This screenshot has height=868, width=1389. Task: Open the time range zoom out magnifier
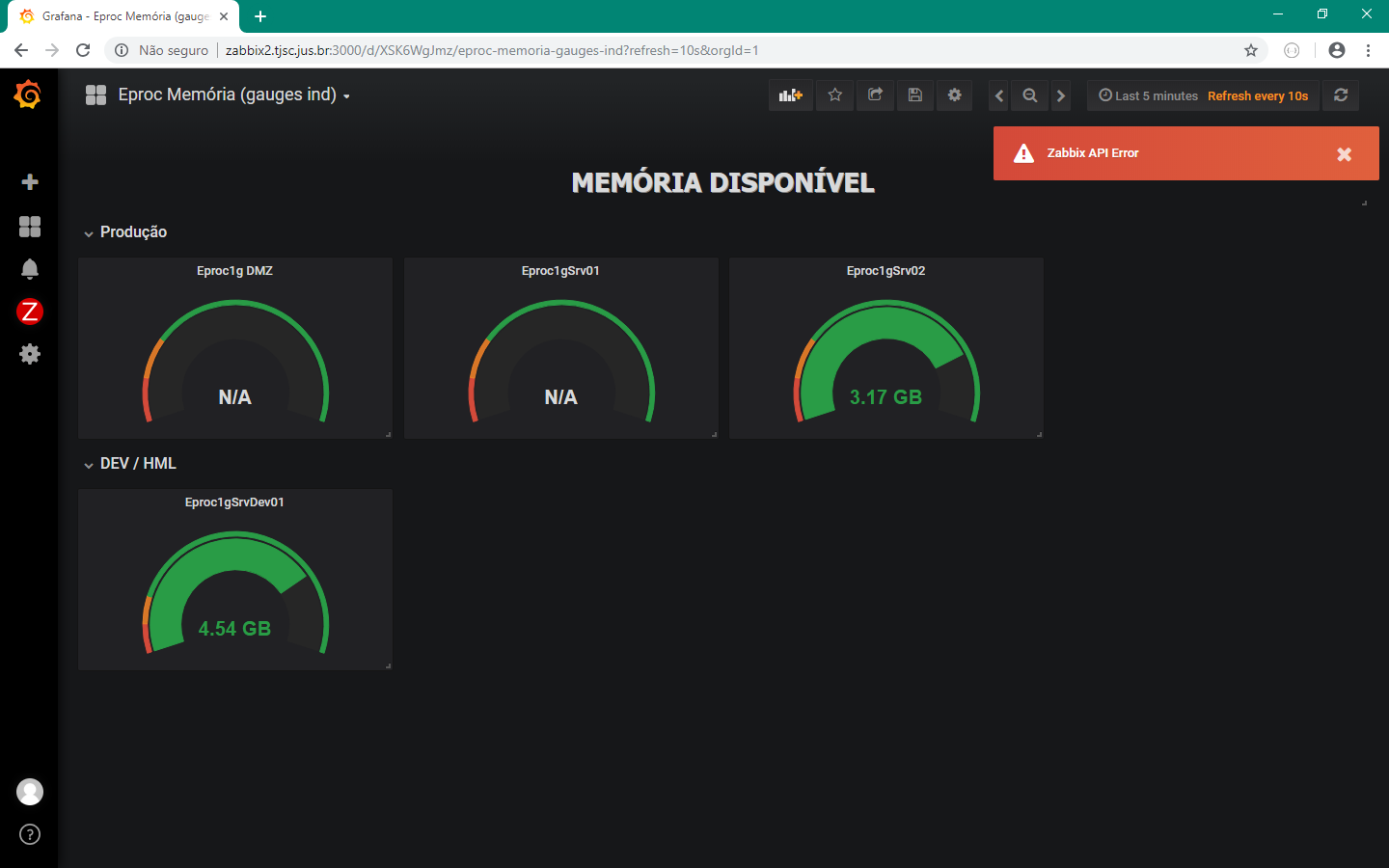click(1029, 95)
